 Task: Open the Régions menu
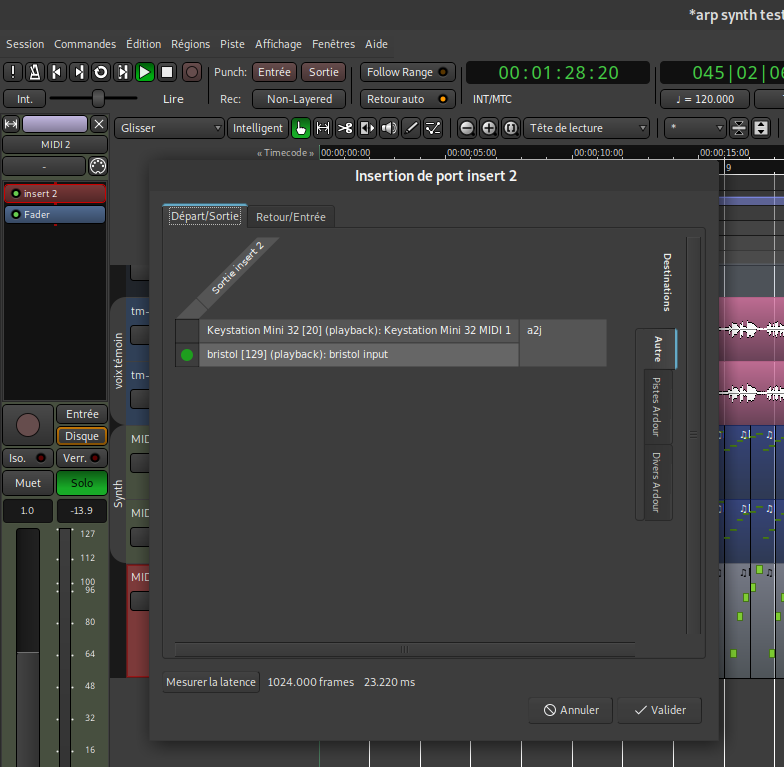[190, 44]
